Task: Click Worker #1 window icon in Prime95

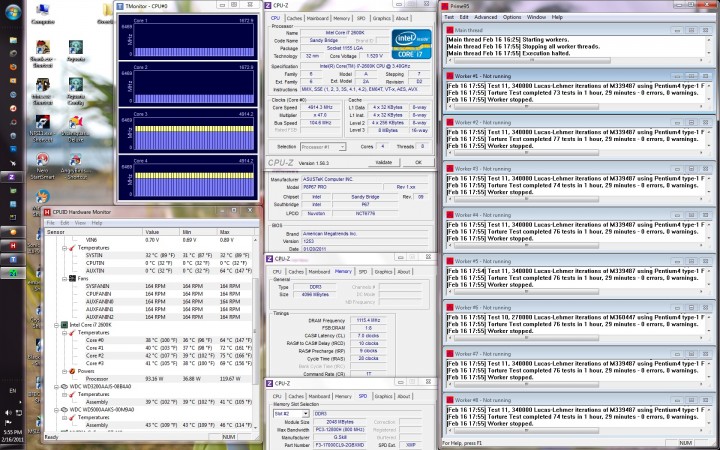Action: point(450,76)
